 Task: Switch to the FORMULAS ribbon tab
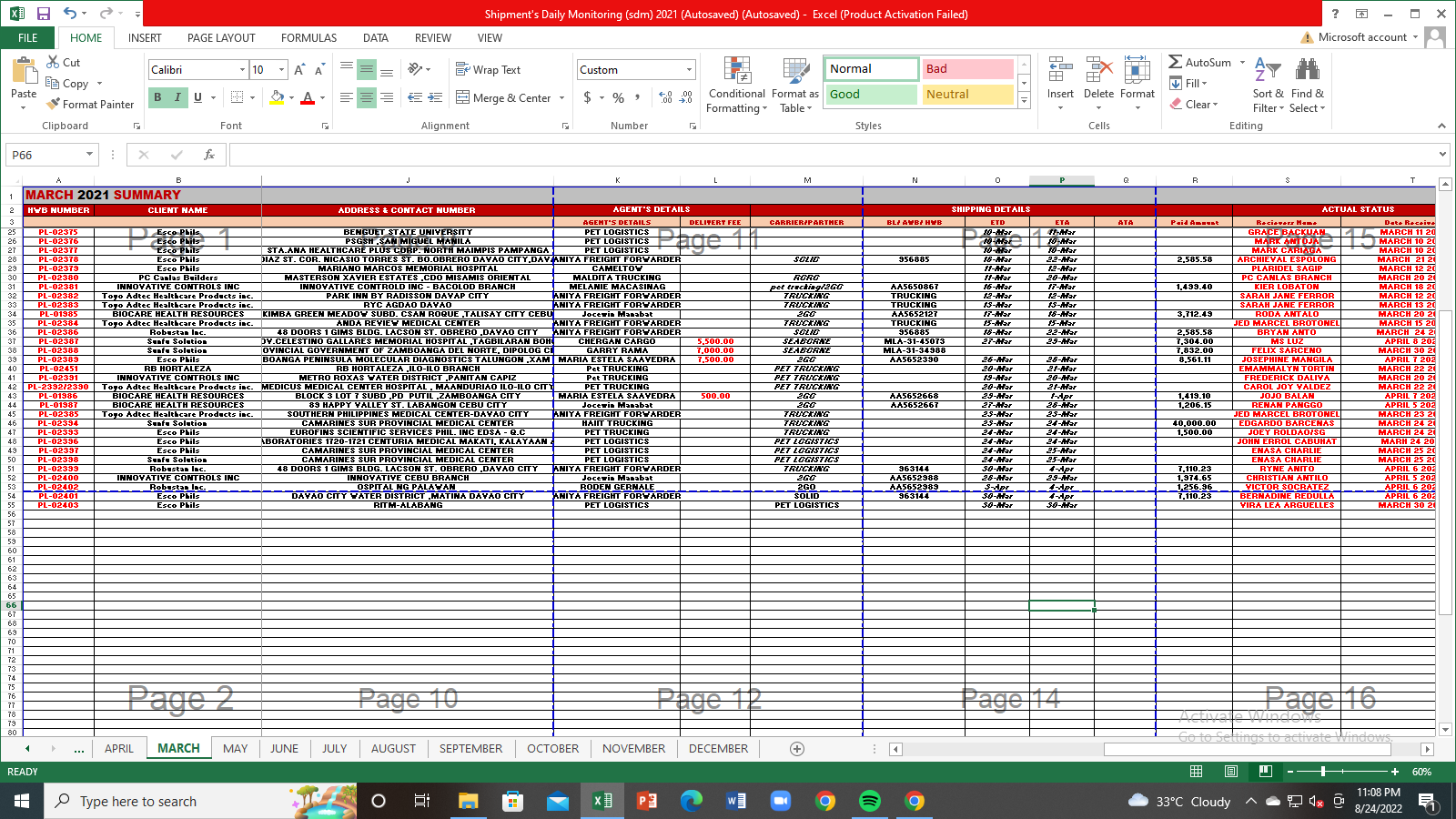click(308, 38)
